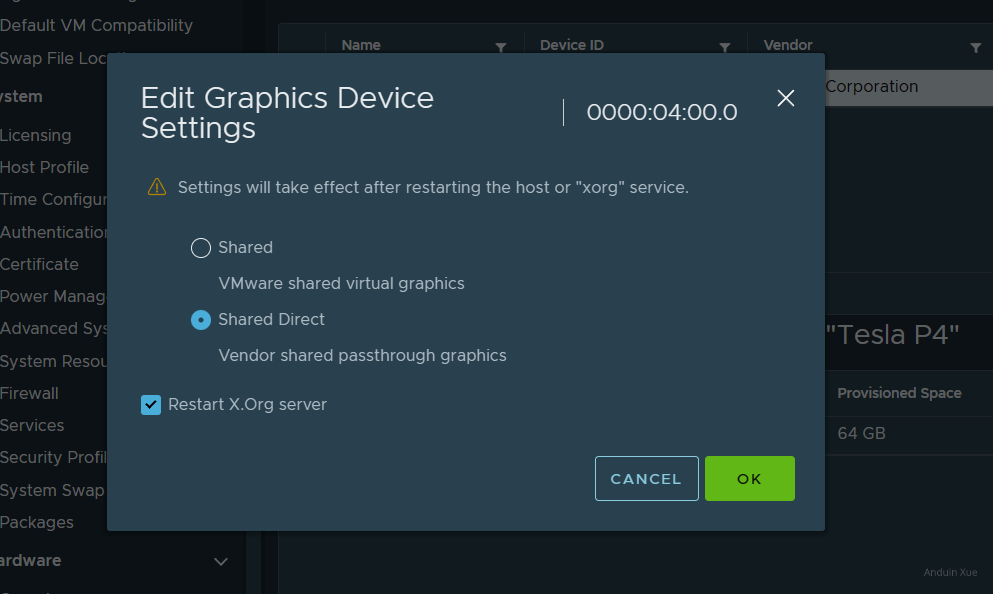Open Default VM Compatibility settings
Image resolution: width=993 pixels, height=594 pixels.
tap(97, 25)
